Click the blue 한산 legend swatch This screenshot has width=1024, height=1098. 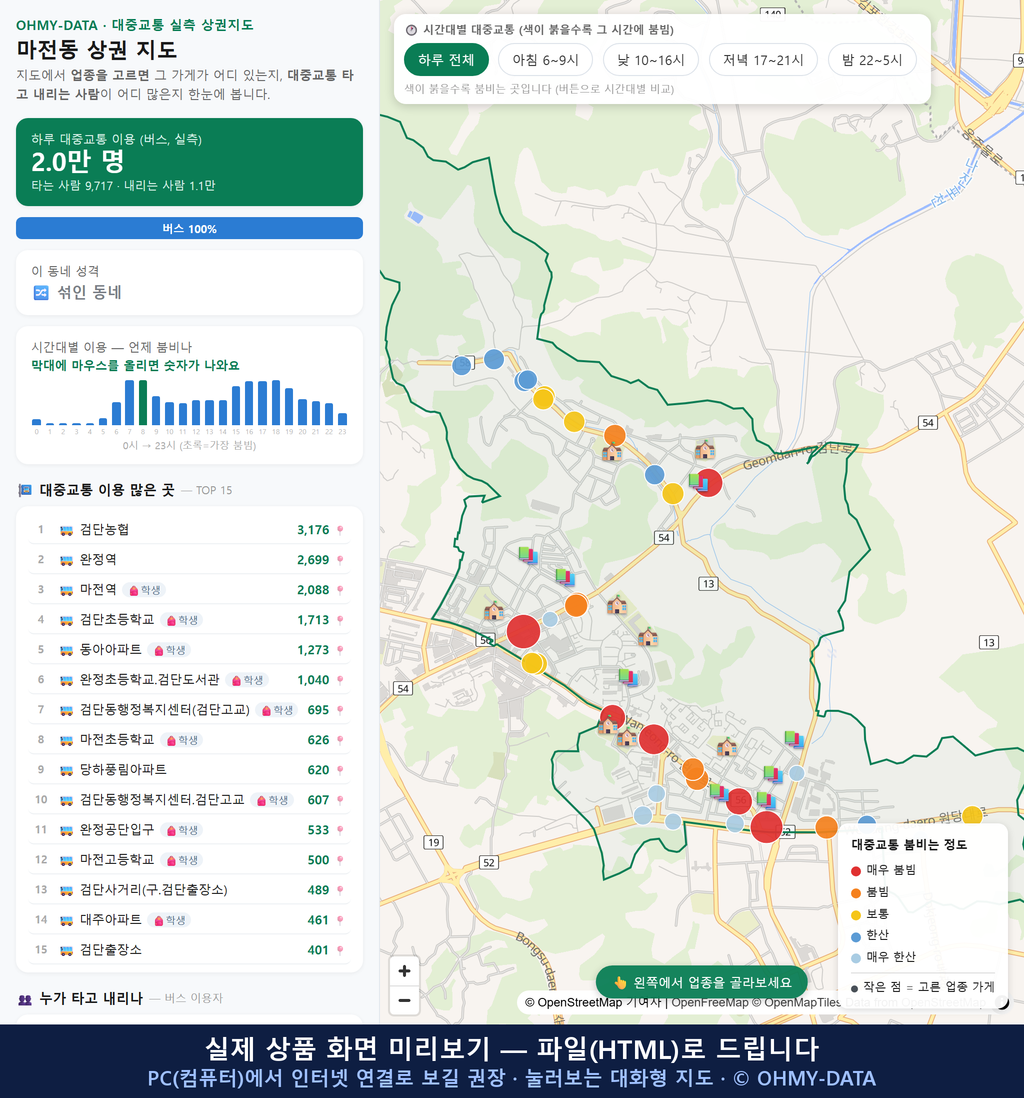coord(855,936)
